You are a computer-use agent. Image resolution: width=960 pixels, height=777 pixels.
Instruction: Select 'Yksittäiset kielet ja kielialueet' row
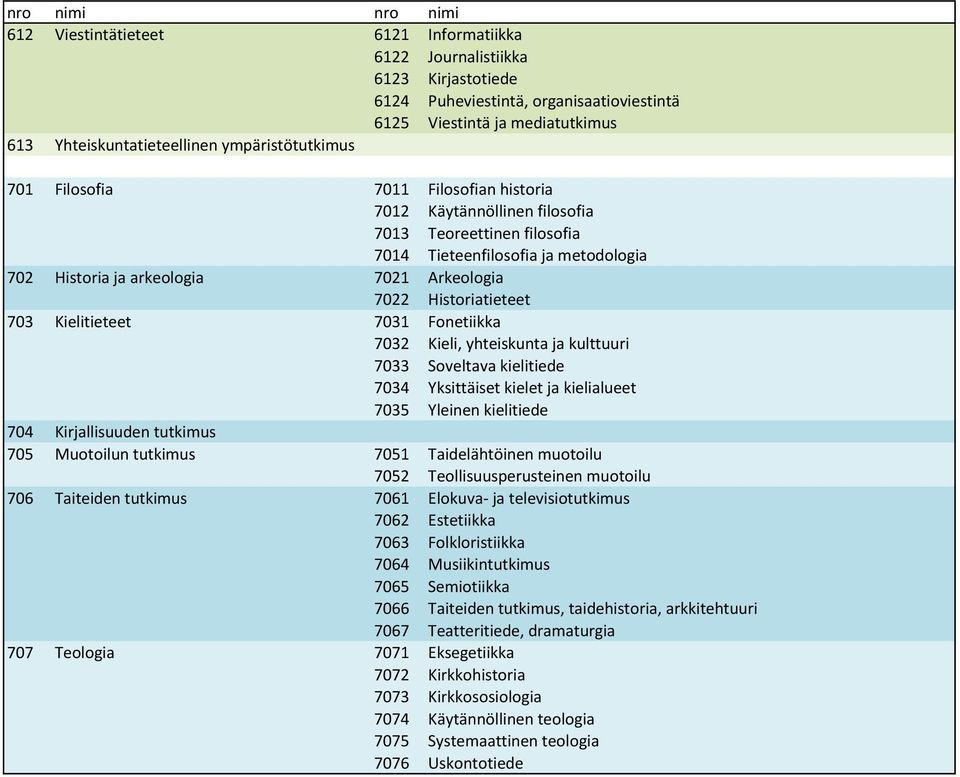tap(532, 388)
